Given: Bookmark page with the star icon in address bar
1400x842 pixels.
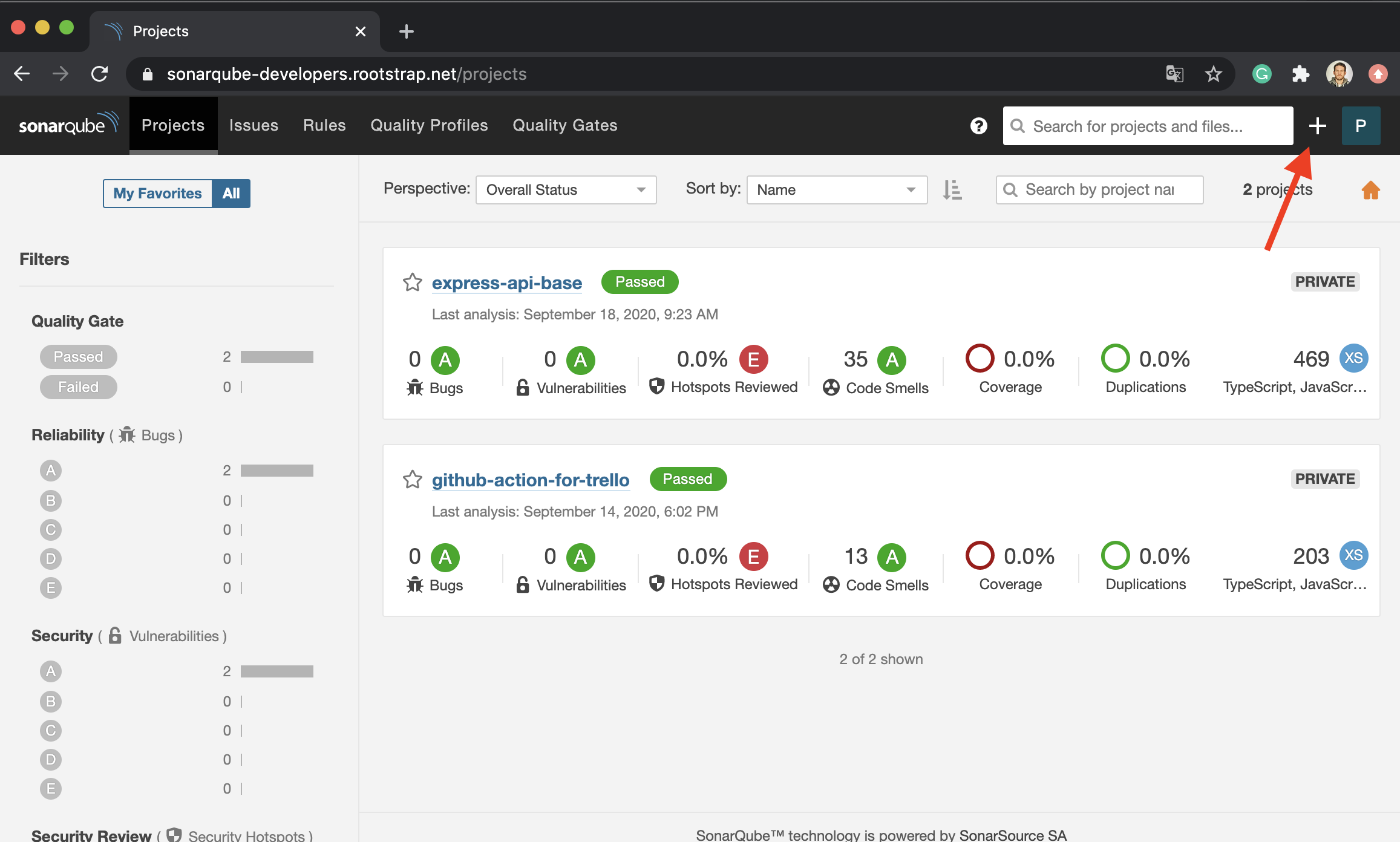Looking at the screenshot, I should (1213, 74).
